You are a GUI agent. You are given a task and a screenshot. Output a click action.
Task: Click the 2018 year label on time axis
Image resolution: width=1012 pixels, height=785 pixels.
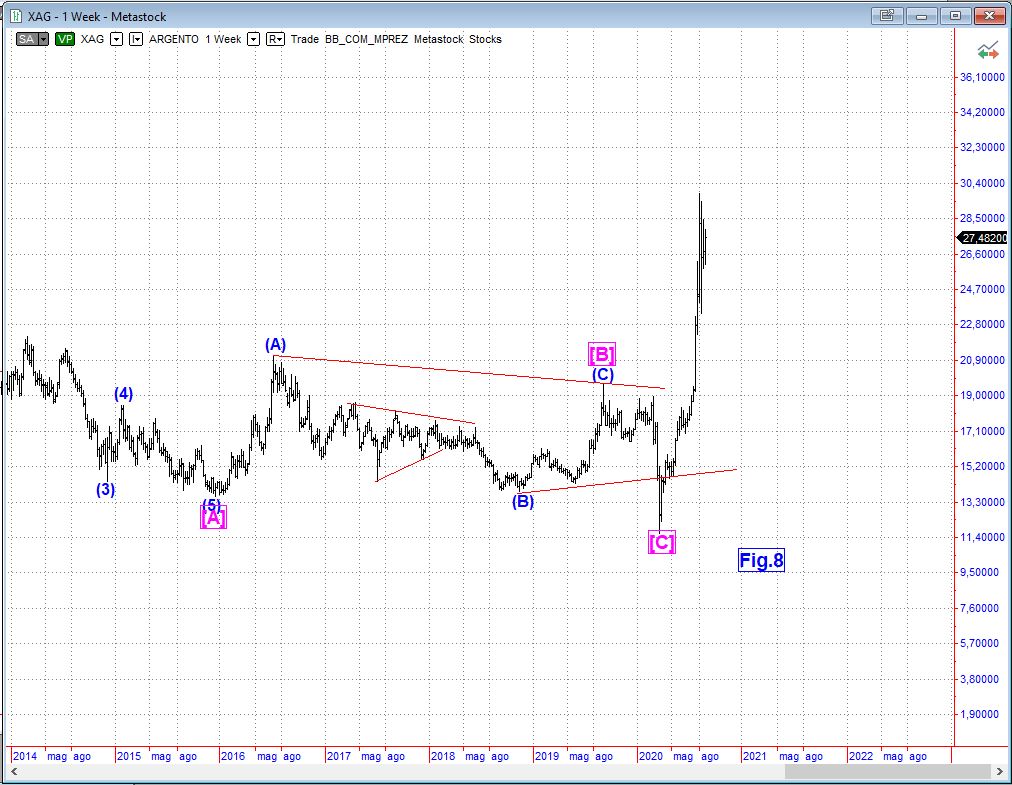(443, 756)
